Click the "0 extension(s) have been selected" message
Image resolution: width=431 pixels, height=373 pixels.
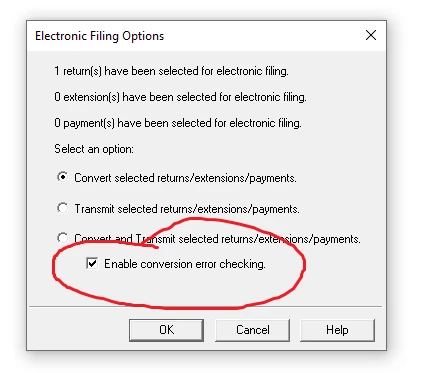tap(180, 97)
